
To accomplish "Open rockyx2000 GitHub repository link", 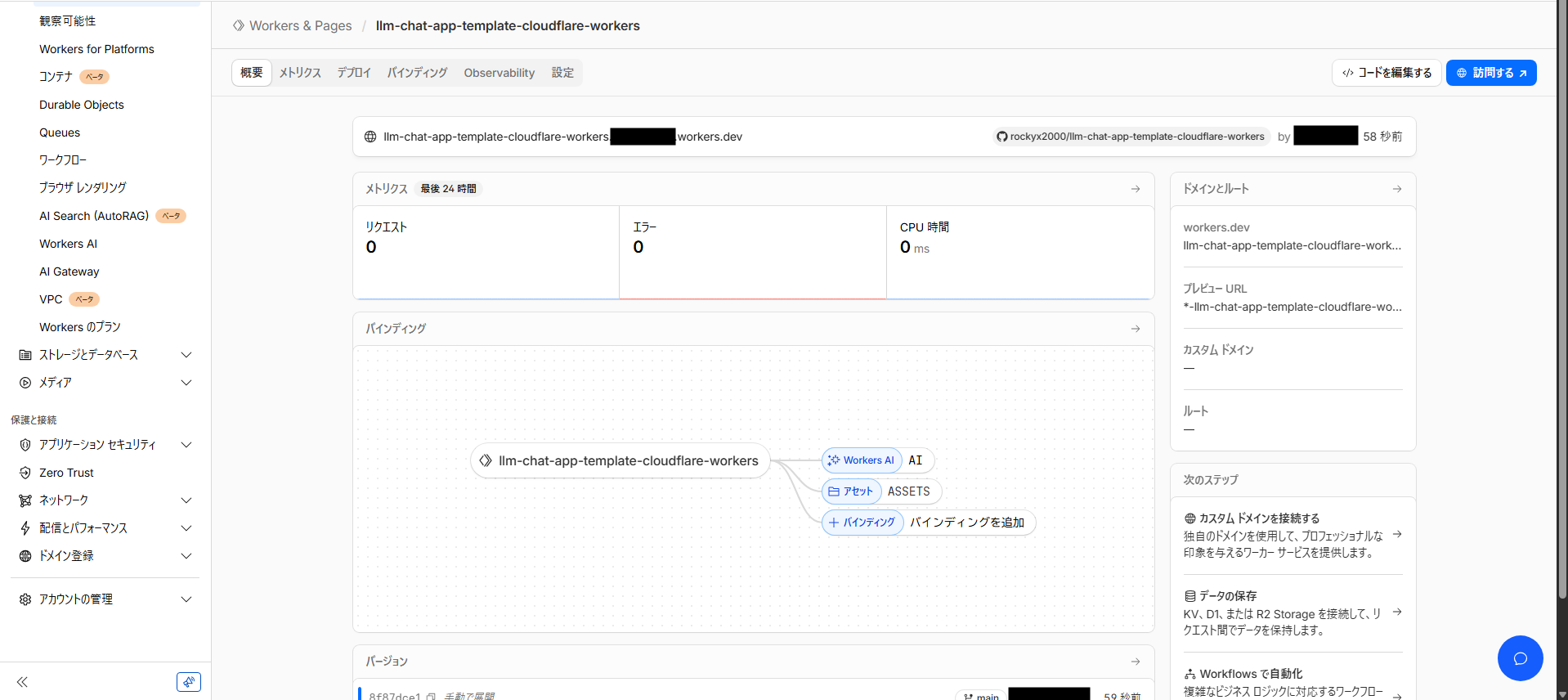I will tap(1137, 137).
